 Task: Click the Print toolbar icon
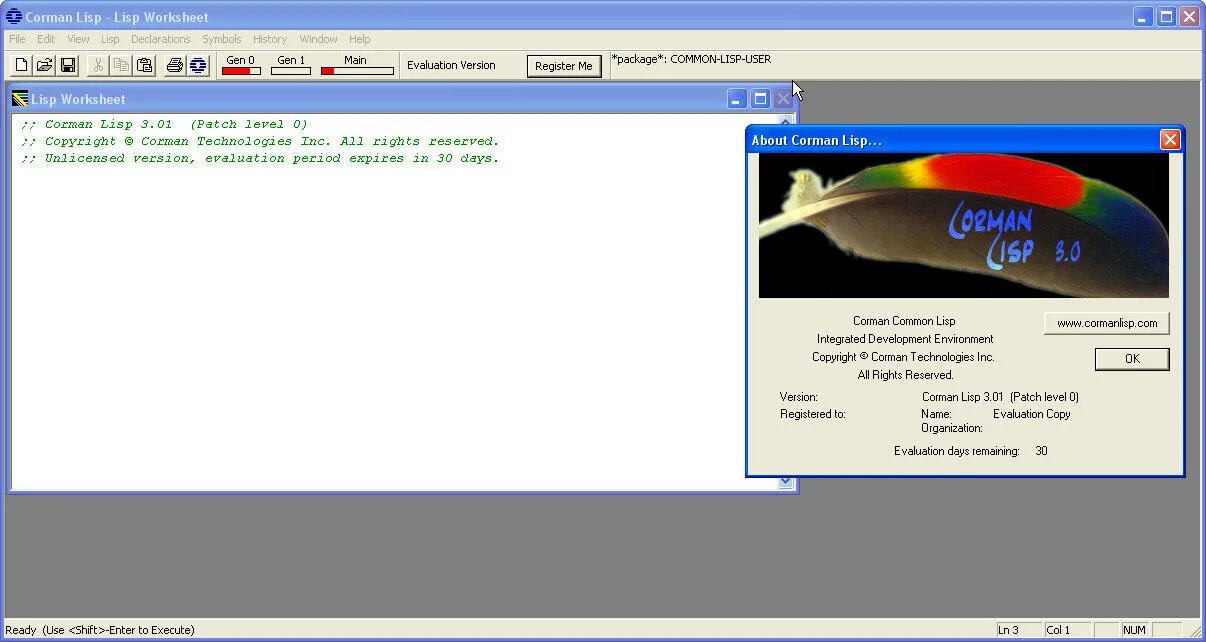175,65
